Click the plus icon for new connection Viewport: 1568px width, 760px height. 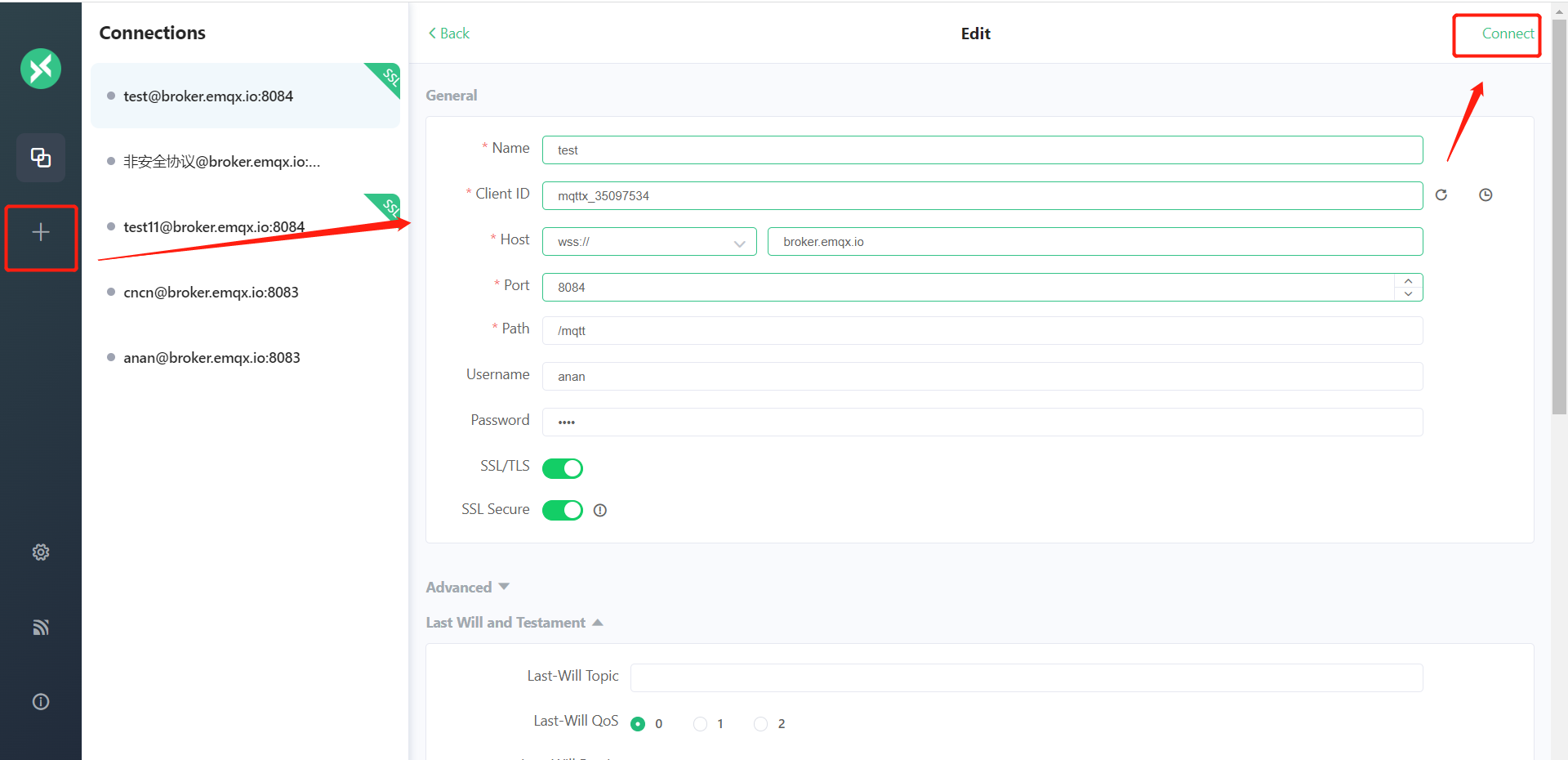pos(41,233)
